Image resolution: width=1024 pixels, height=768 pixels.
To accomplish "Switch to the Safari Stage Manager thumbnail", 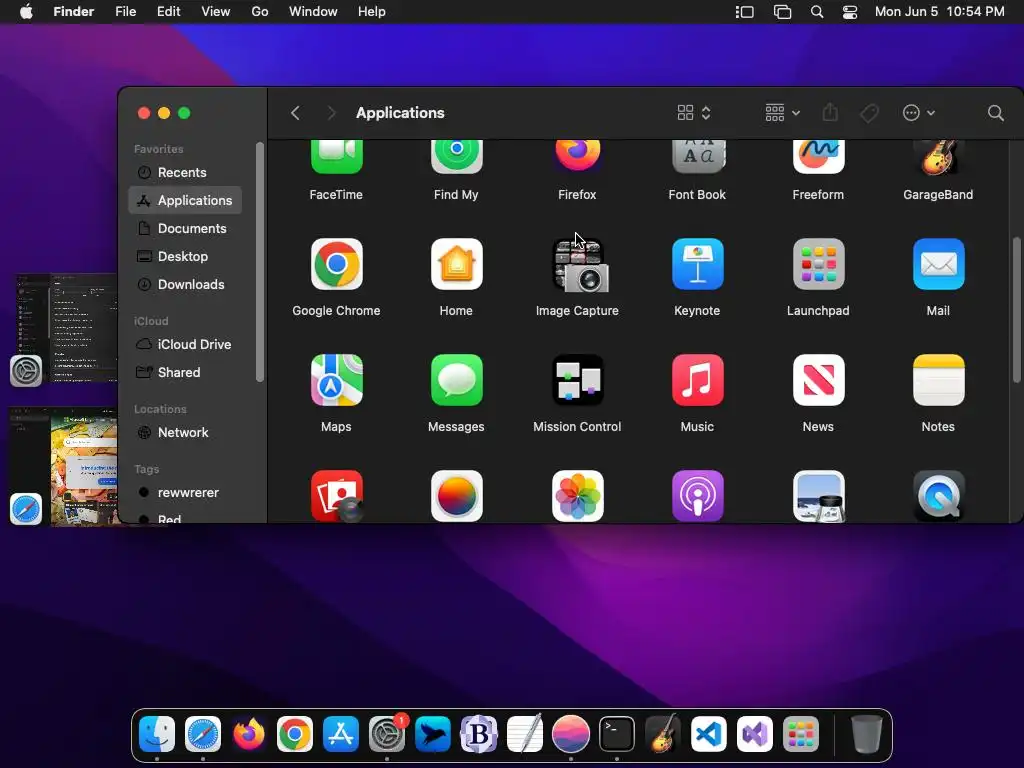I will coord(64,466).
